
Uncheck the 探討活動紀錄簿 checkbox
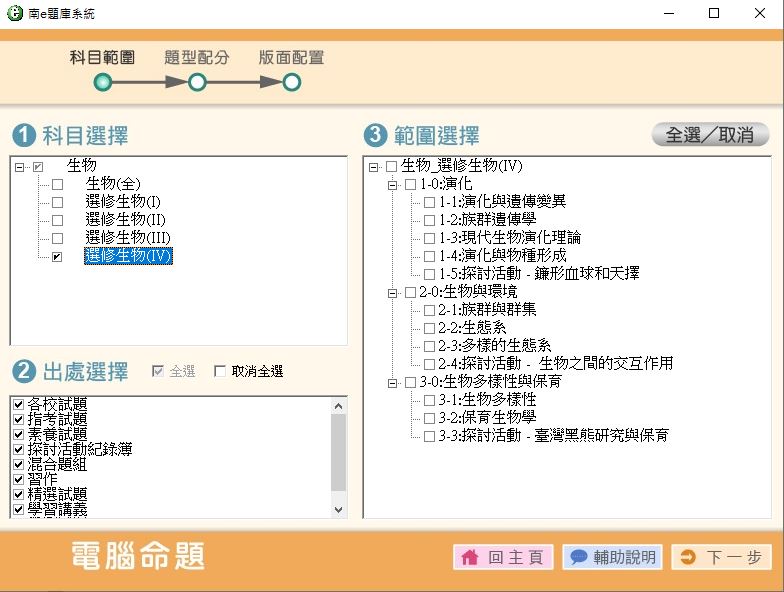coord(18,449)
